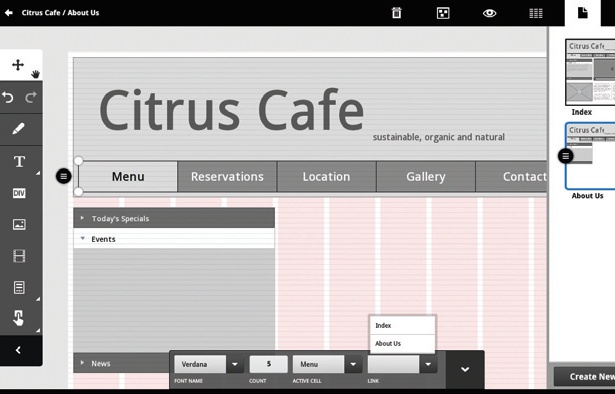Collapse the left toolbar with chevron
This screenshot has width=615, height=394.
[x=18, y=350]
